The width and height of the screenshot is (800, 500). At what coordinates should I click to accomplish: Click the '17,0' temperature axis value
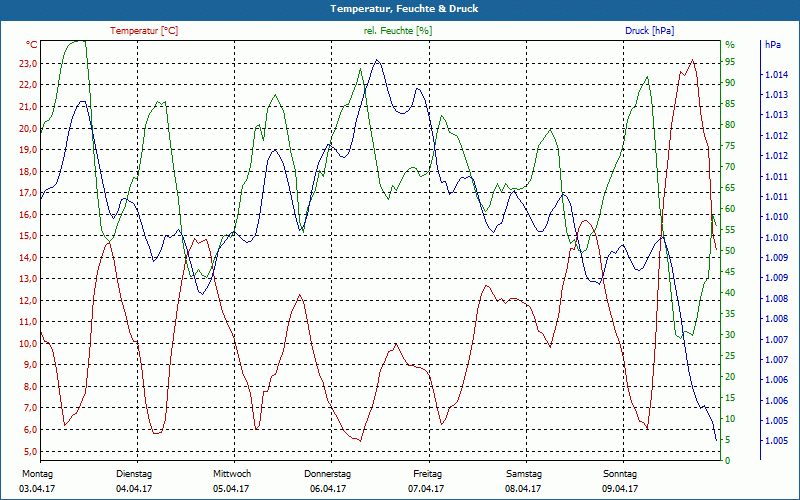(28, 193)
